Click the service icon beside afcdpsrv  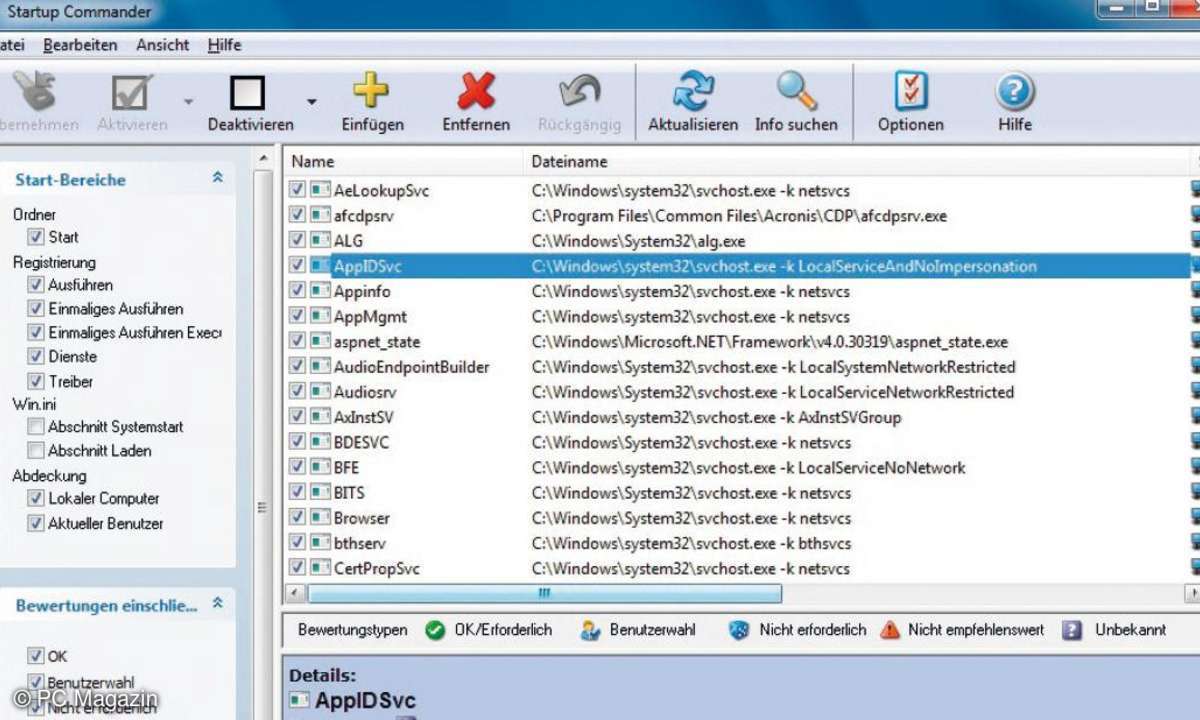320,215
